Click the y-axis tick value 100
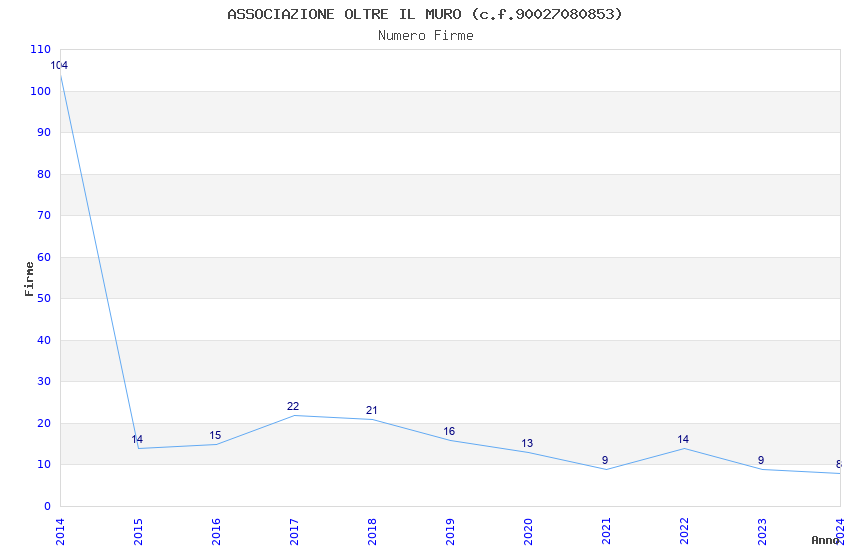Viewport: 850px width, 550px height. [41, 91]
